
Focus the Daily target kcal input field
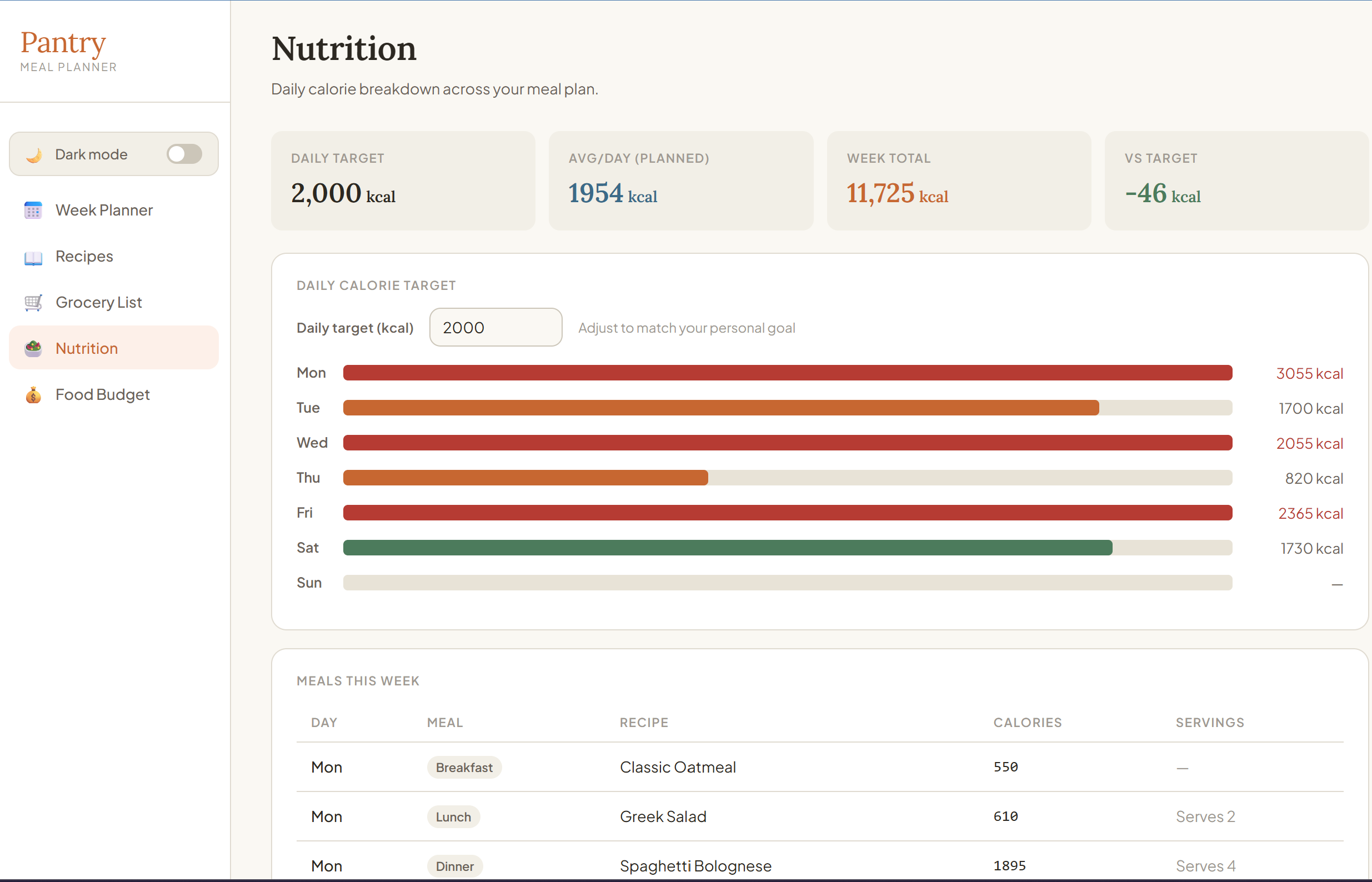[495, 328]
